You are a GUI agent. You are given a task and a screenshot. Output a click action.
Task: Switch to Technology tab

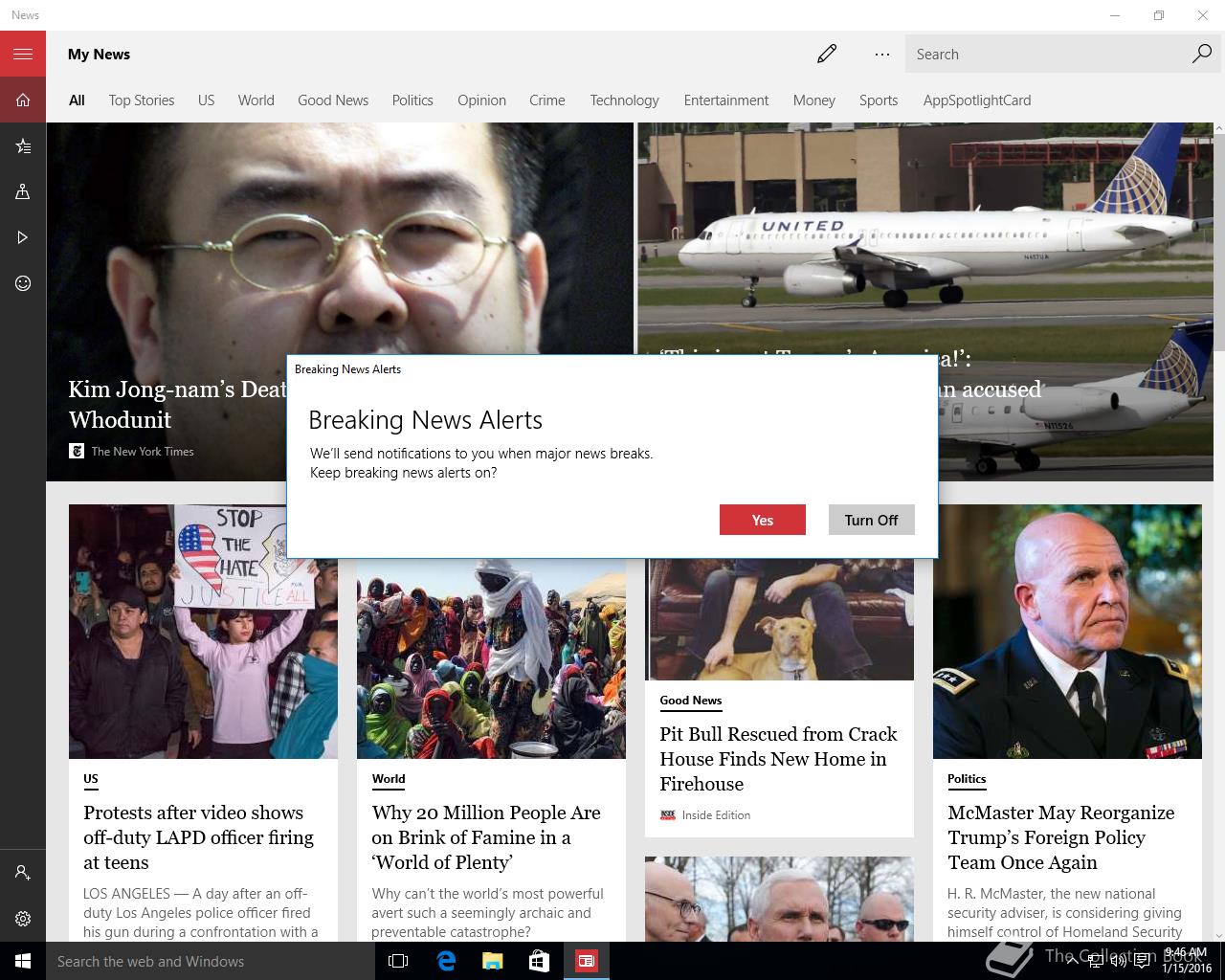pyautogui.click(x=624, y=100)
